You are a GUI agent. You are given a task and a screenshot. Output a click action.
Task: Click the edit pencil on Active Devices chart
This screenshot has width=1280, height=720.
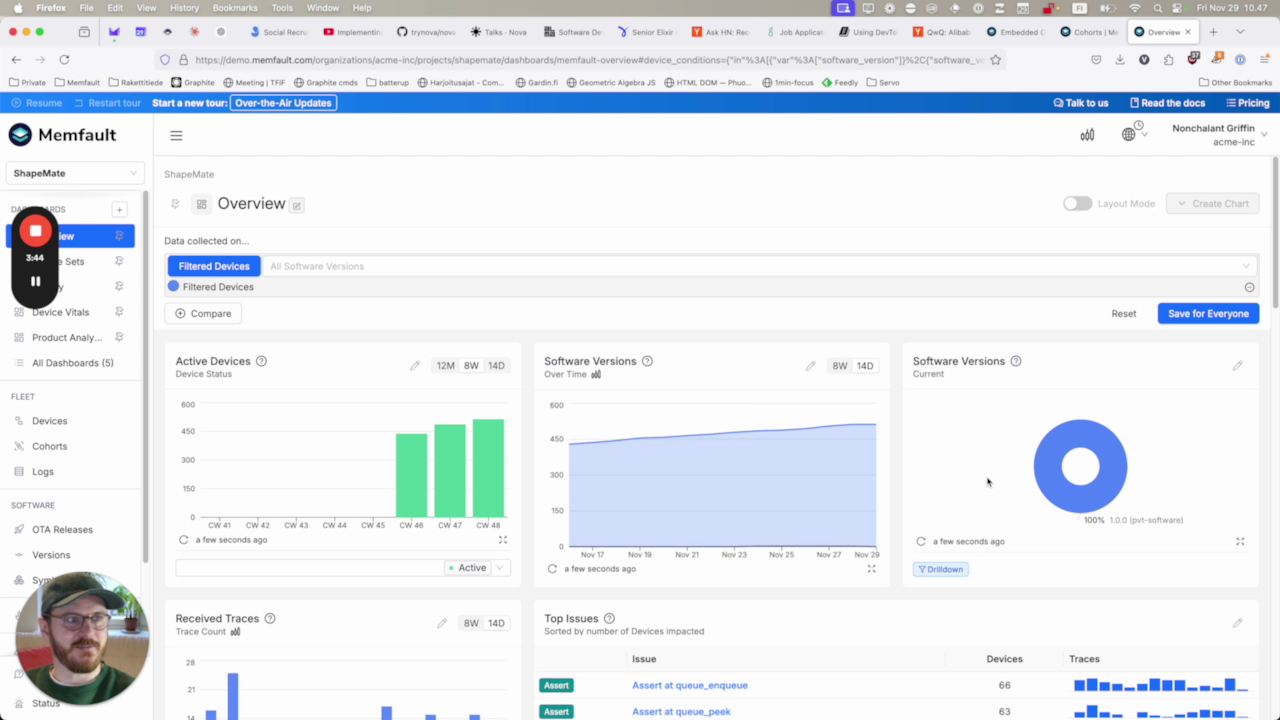pyautogui.click(x=415, y=366)
